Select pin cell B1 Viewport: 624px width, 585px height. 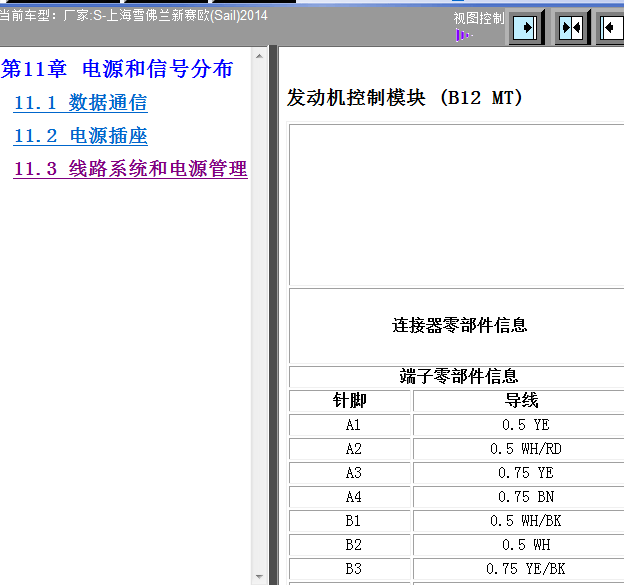click(349, 521)
